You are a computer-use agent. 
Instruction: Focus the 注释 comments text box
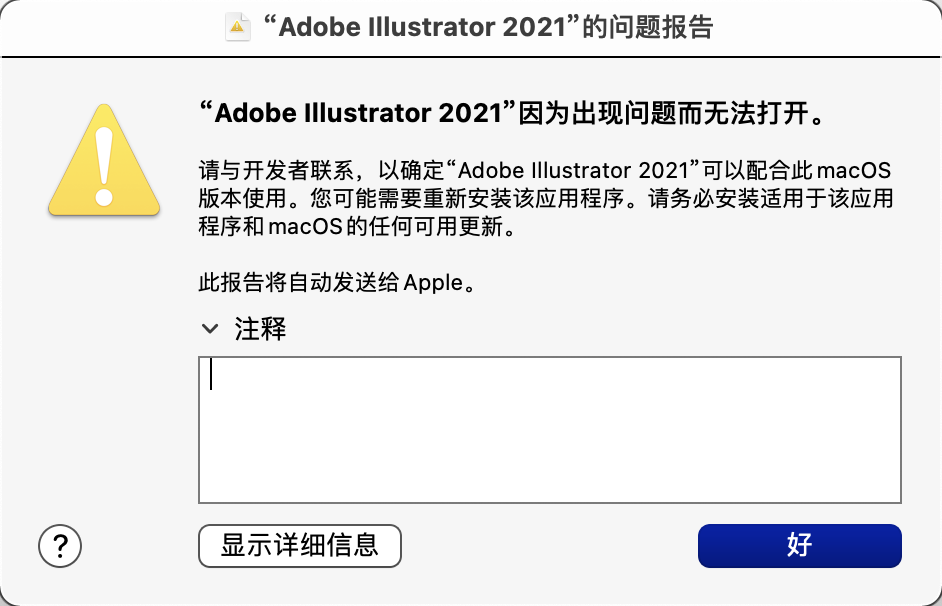click(550, 429)
